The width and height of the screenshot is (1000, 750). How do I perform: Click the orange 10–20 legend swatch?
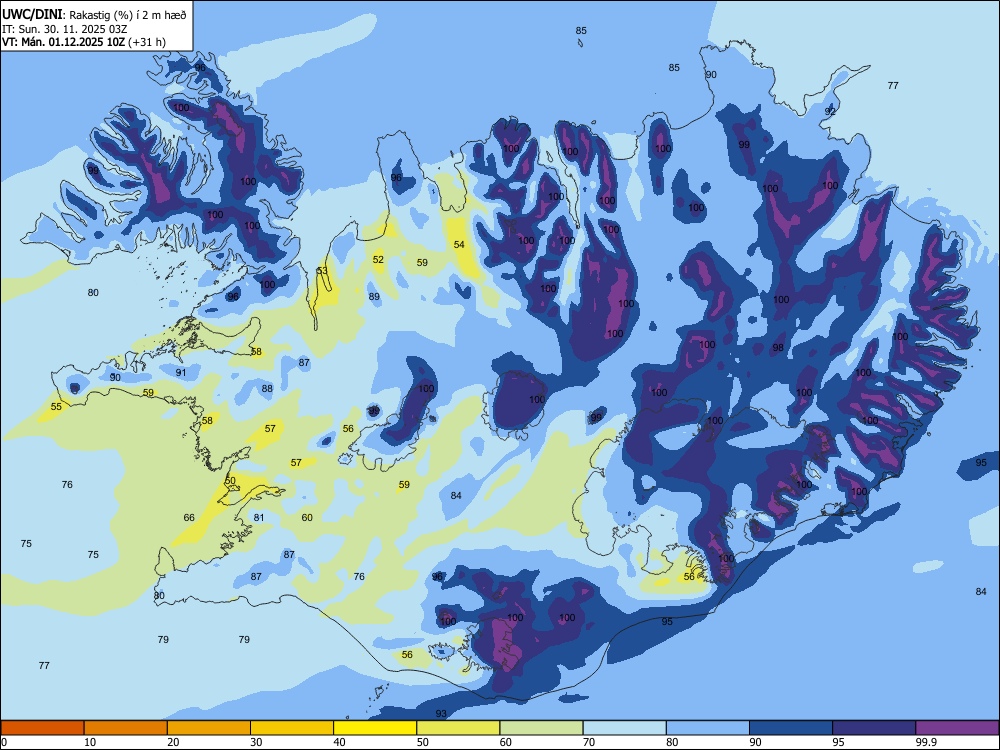pyautogui.click(x=126, y=728)
